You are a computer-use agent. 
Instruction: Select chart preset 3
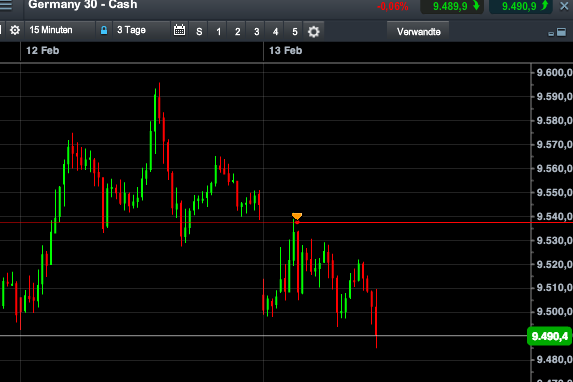click(x=257, y=31)
